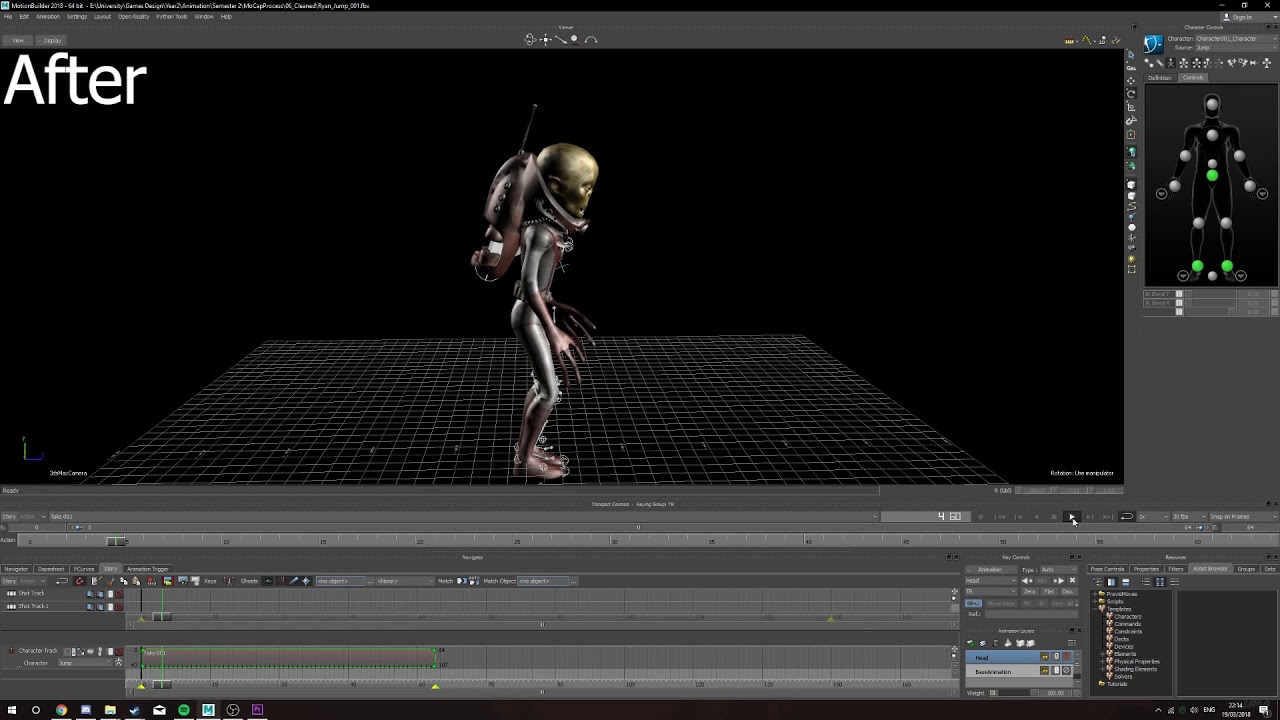Open the Snap on Frames dropdown
Image resolution: width=1280 pixels, height=720 pixels.
coord(1244,517)
